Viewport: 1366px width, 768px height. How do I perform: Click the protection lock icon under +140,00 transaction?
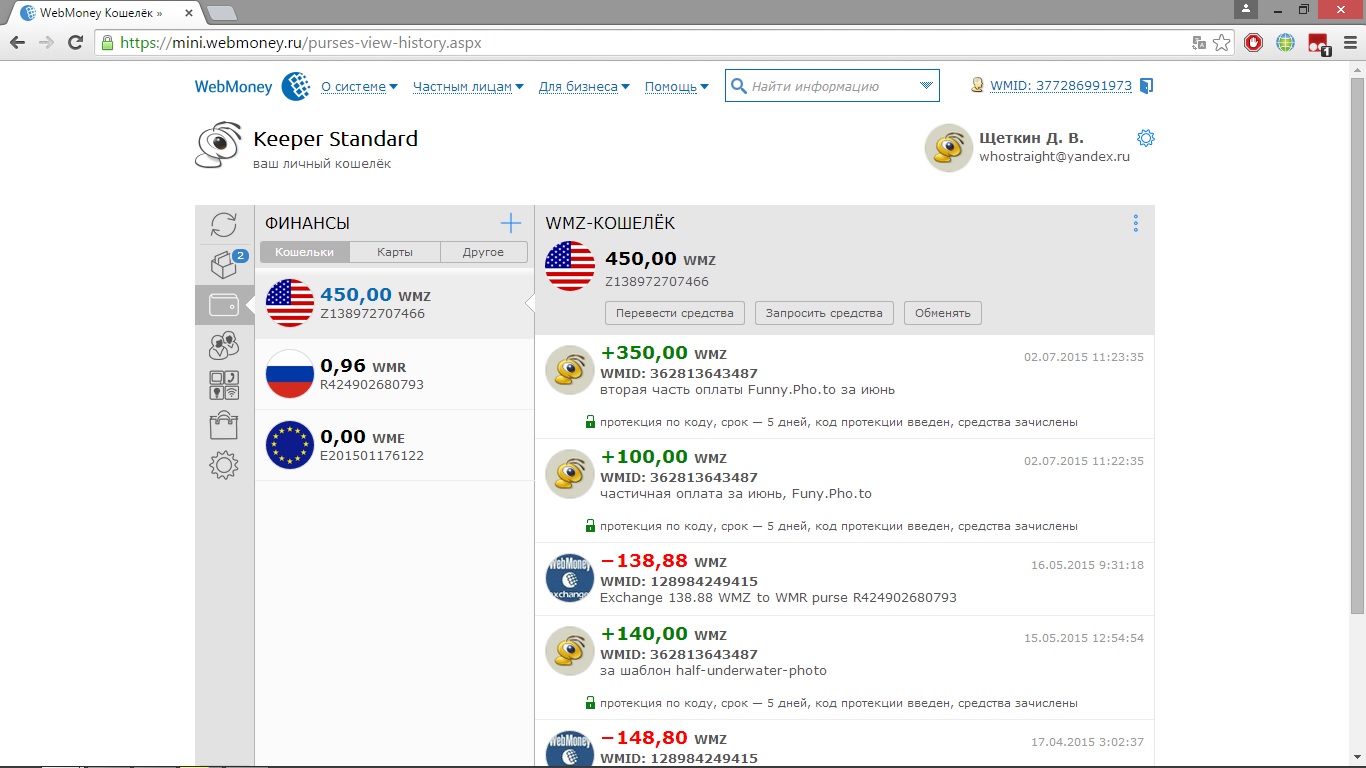(590, 703)
